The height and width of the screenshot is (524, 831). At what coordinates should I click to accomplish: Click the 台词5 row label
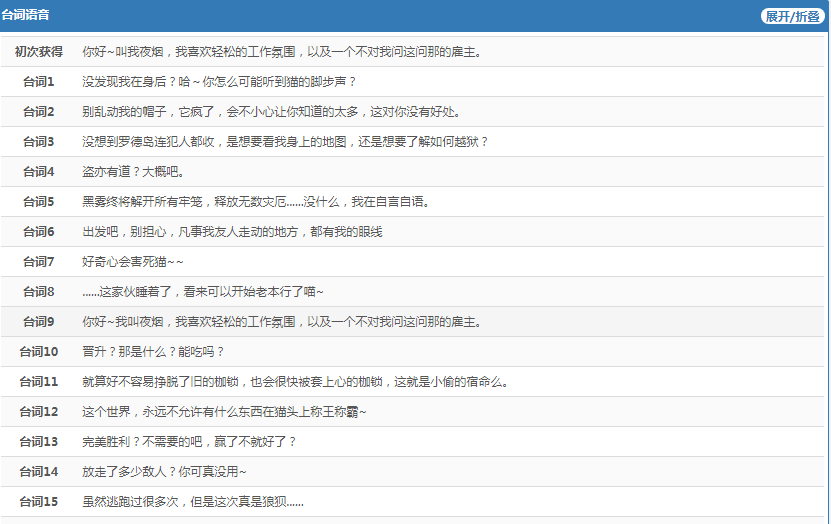[x=39, y=201]
